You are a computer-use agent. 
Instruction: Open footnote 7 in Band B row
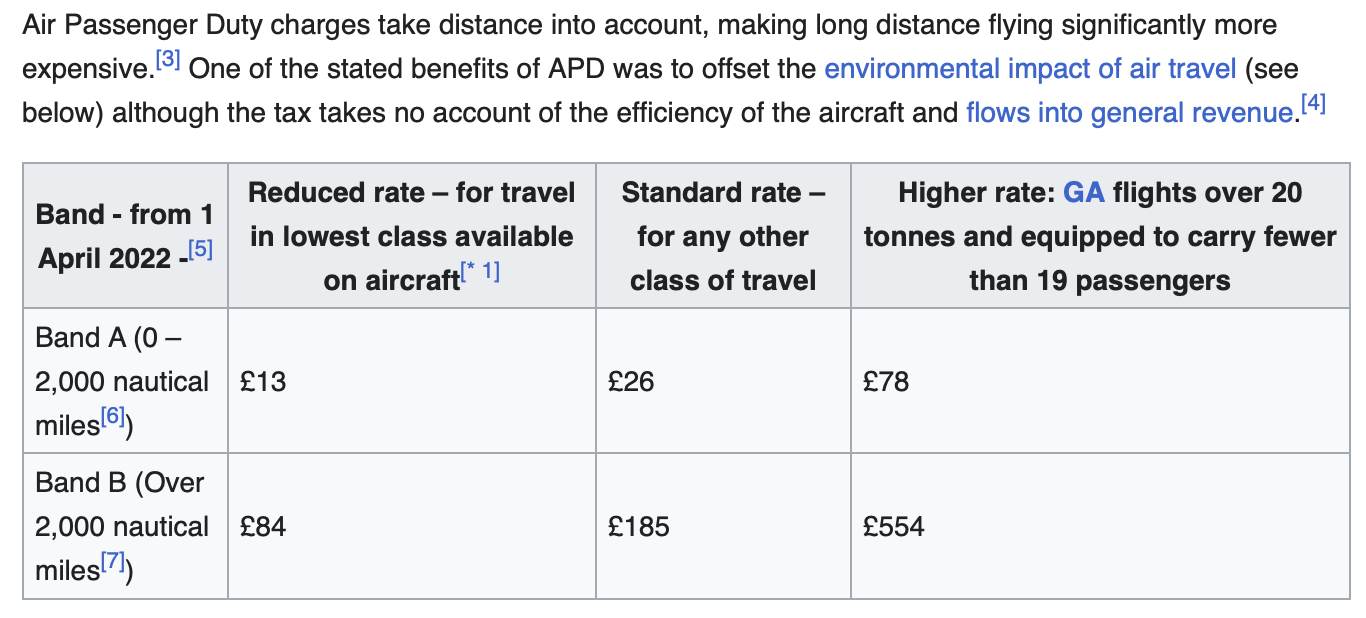tap(113, 561)
